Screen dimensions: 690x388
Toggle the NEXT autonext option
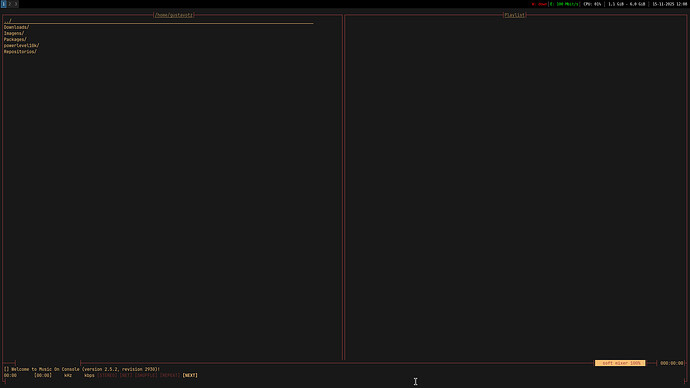coord(190,375)
